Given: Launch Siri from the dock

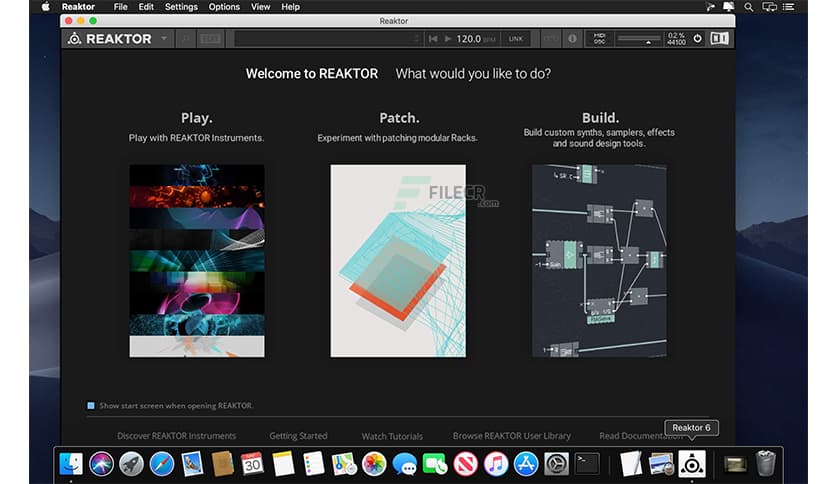Looking at the screenshot, I should click(101, 464).
